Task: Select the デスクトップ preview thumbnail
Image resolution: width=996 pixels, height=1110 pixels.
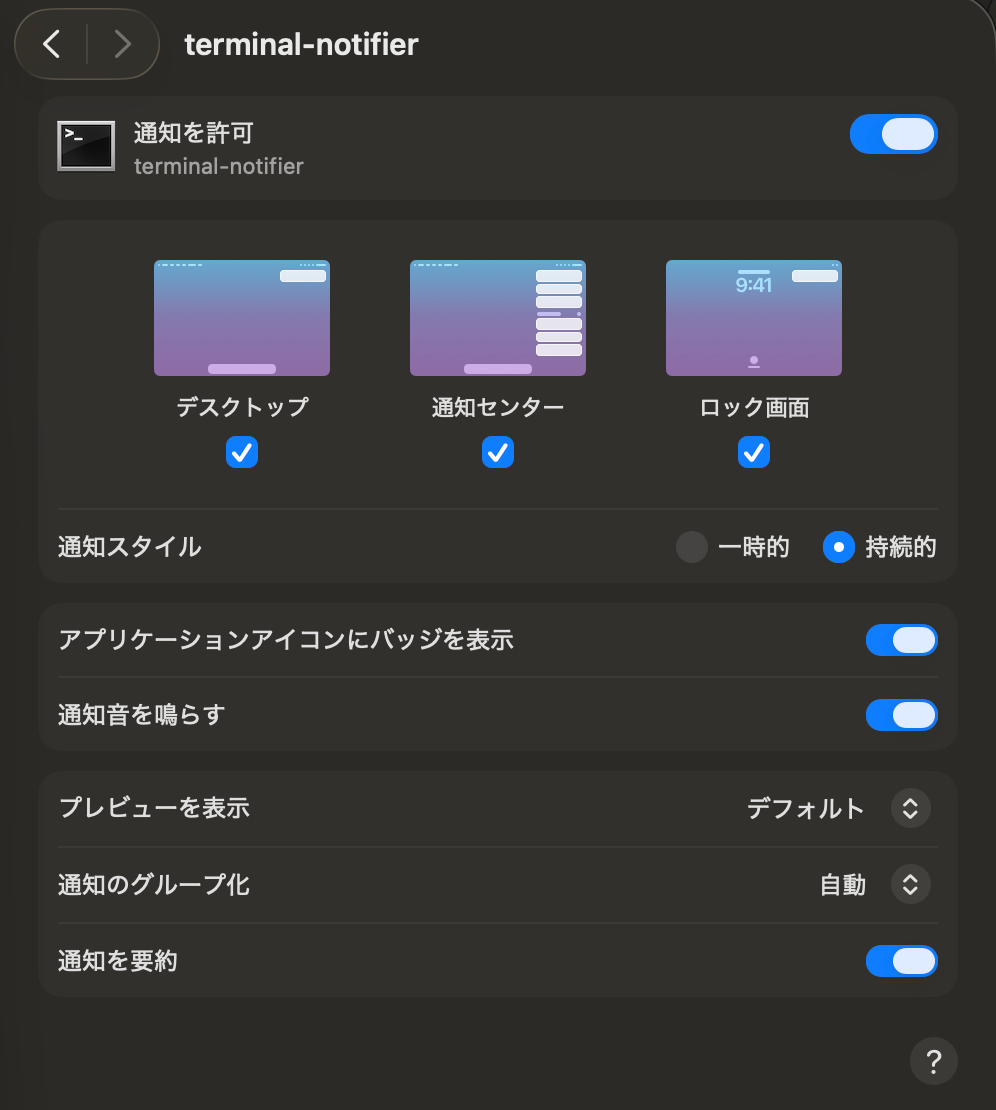Action: coord(241,317)
